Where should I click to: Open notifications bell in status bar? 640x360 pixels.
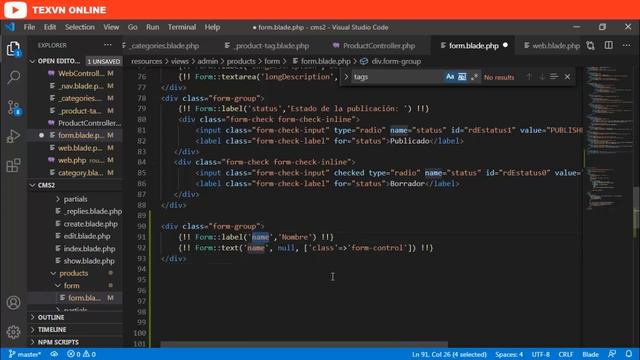click(x=629, y=354)
